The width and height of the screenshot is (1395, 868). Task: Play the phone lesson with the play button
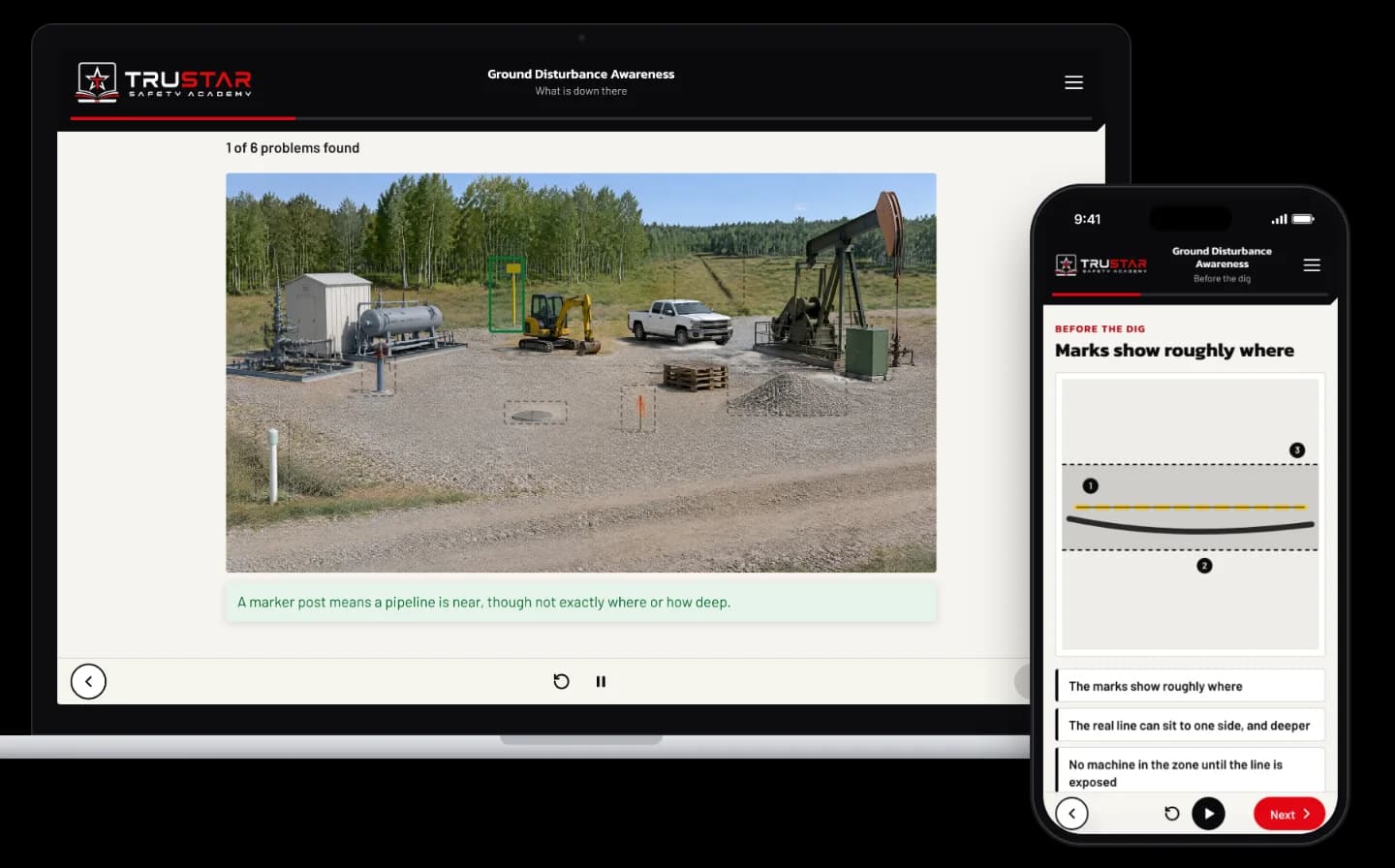[1208, 814]
